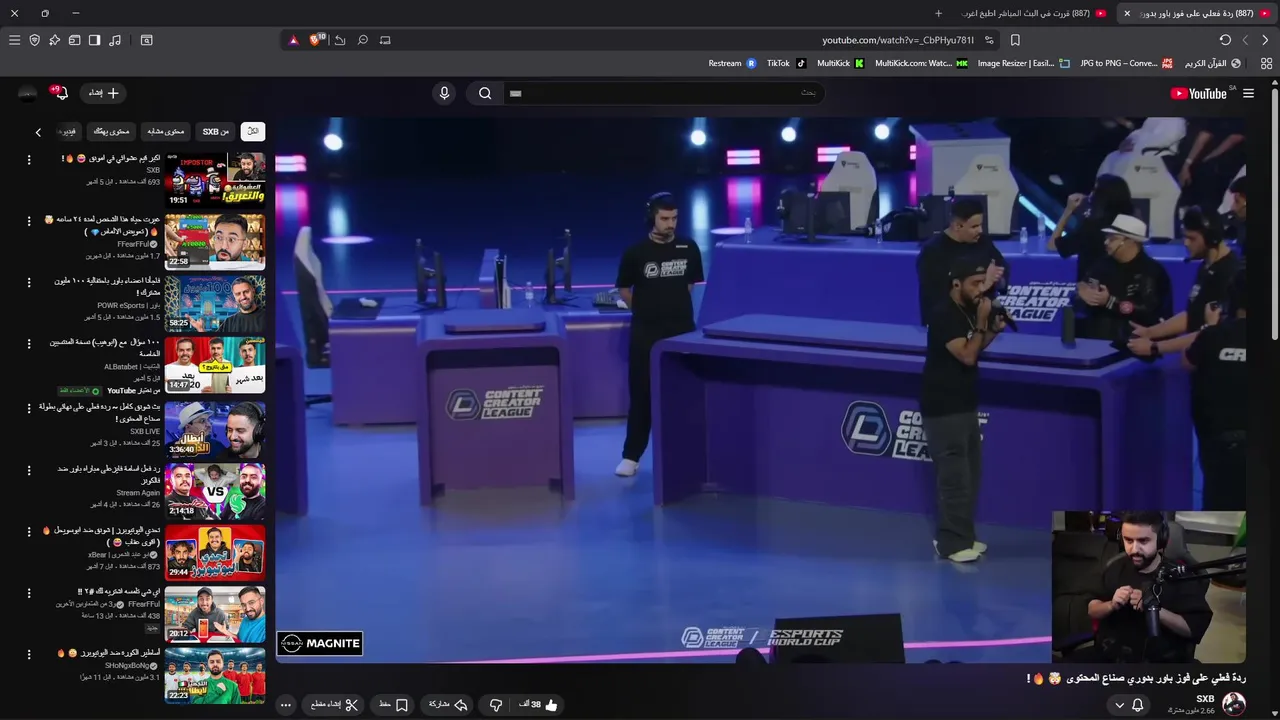Open the YouTube Create (إنشاء) button
1280x720 pixels.
click(x=103, y=93)
